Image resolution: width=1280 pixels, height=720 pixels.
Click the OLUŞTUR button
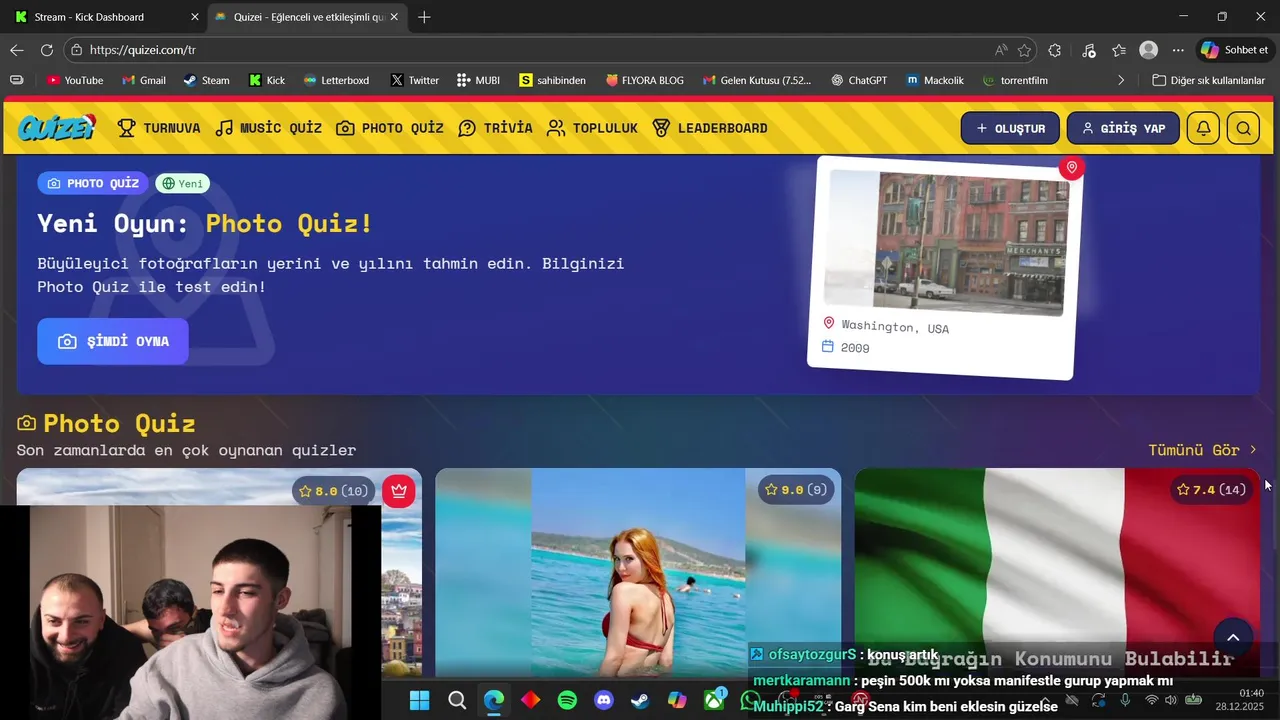1010,128
